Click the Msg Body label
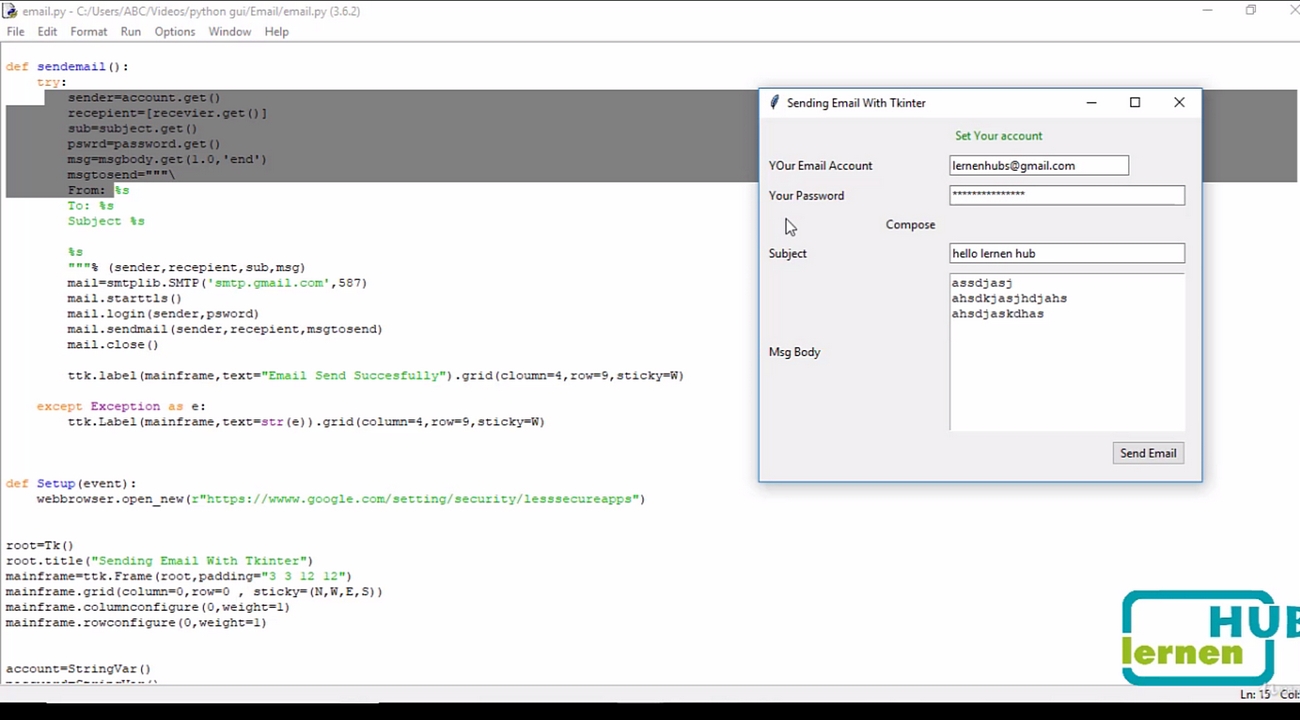Image resolution: width=1300 pixels, height=720 pixels. (794, 352)
